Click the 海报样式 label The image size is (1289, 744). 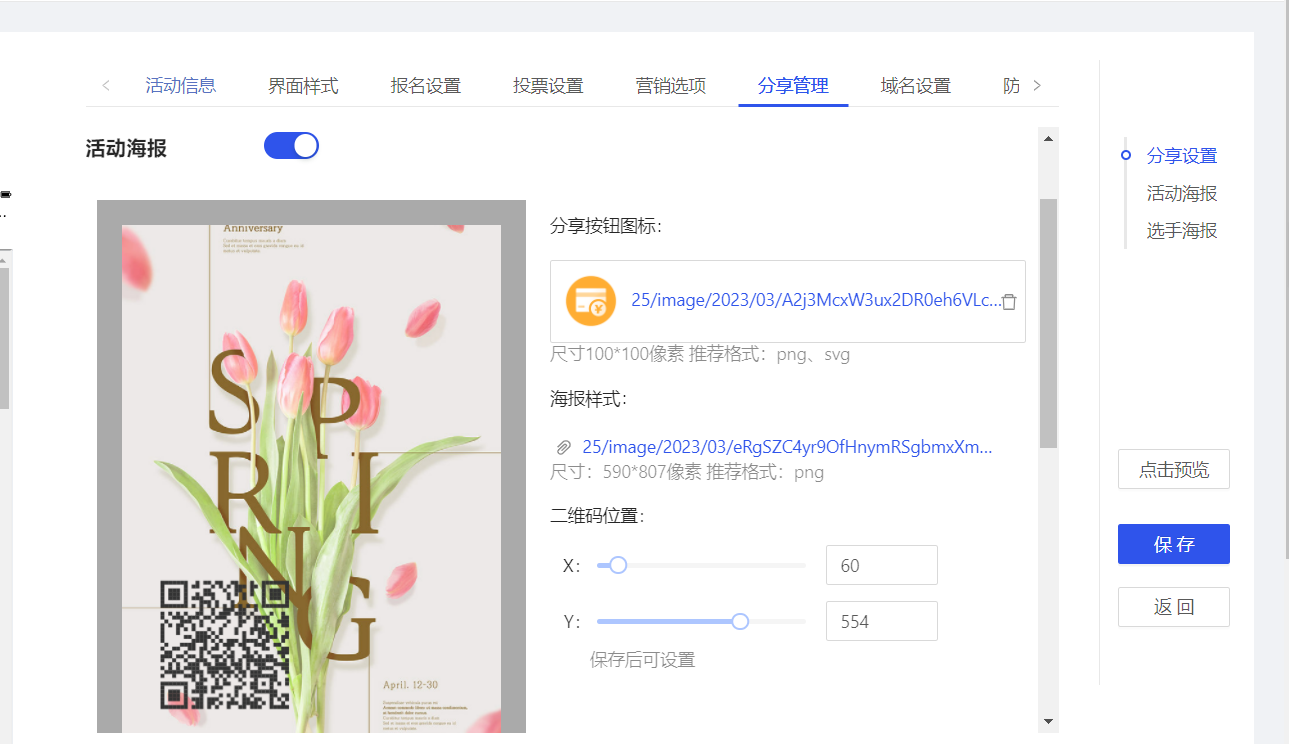pyautogui.click(x=589, y=400)
